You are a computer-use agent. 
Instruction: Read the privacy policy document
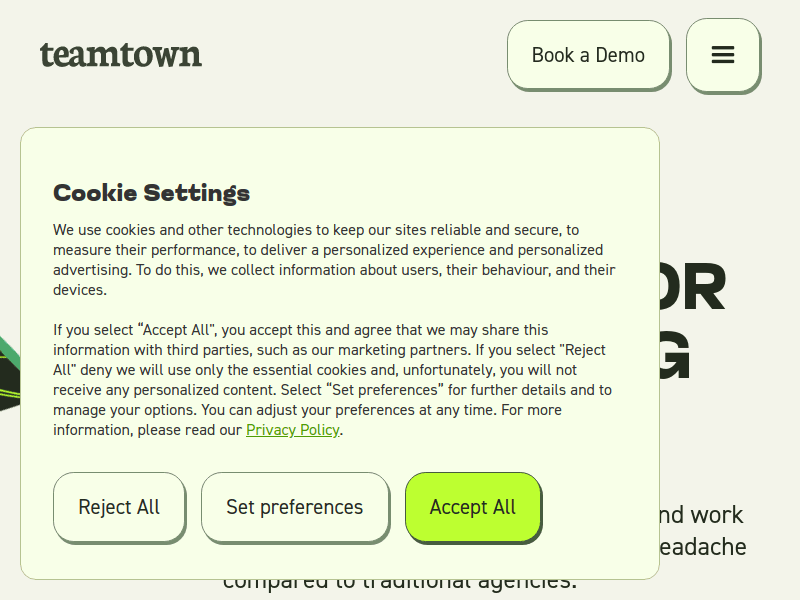click(292, 429)
